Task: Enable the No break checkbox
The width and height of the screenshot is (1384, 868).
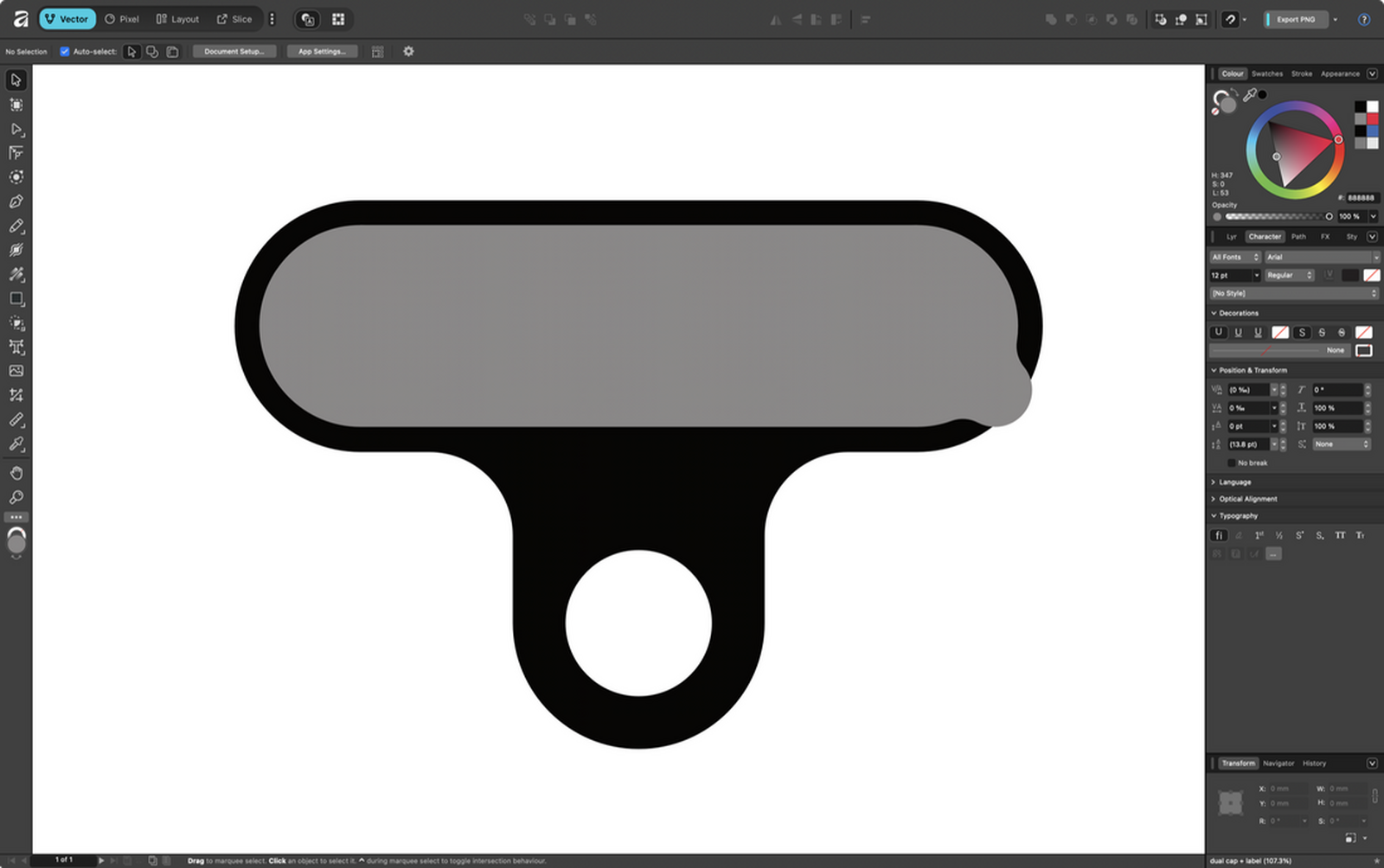Action: pyautogui.click(x=1232, y=463)
